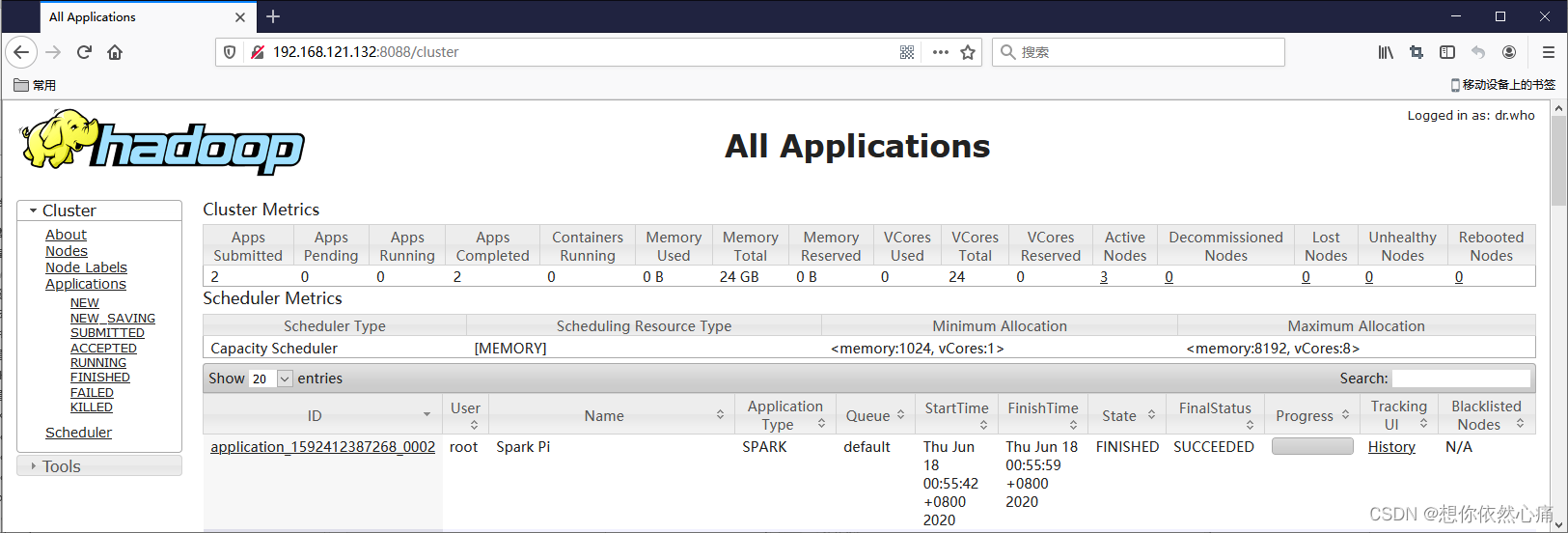Image resolution: width=1568 pixels, height=533 pixels.
Task: Open the Library bookshelf icon
Action: 1386,52
